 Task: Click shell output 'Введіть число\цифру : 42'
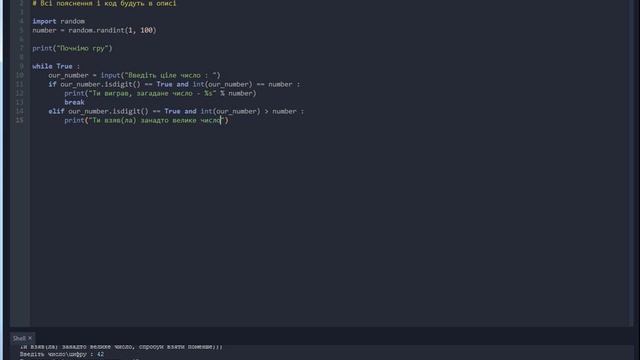pyautogui.click(x=62, y=354)
